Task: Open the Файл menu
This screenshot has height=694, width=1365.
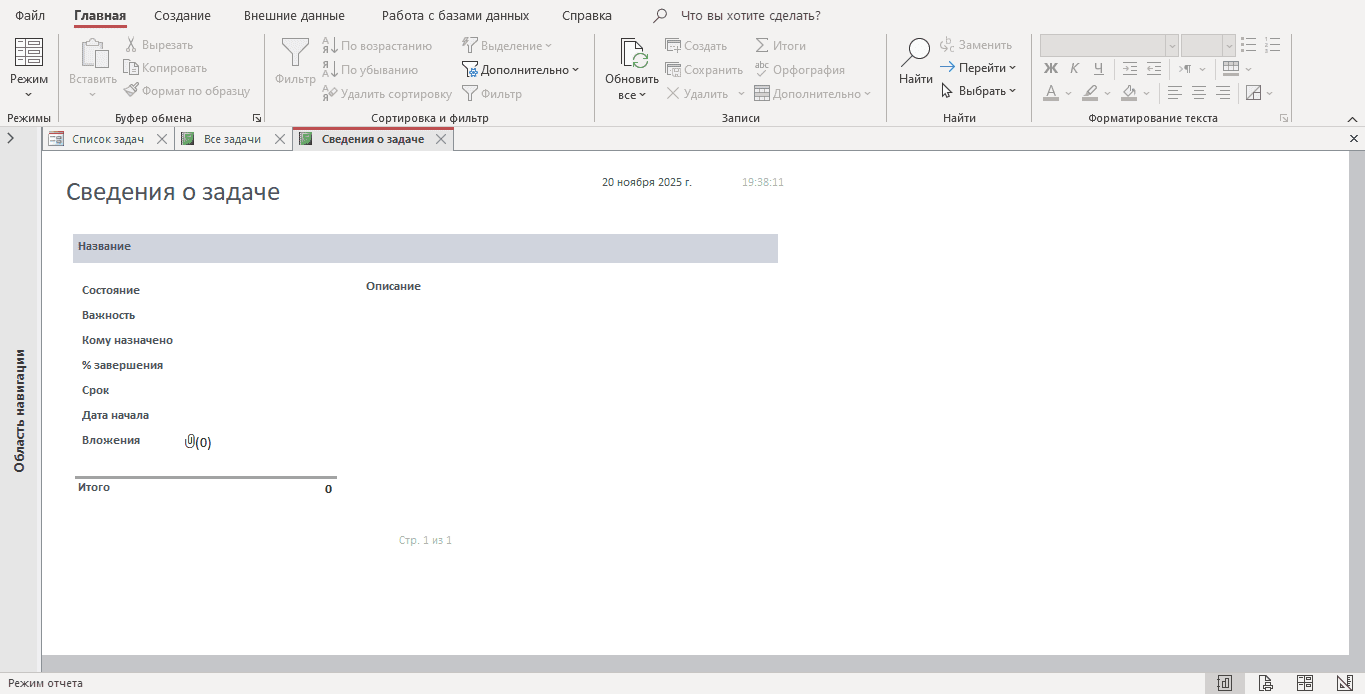Action: point(30,16)
